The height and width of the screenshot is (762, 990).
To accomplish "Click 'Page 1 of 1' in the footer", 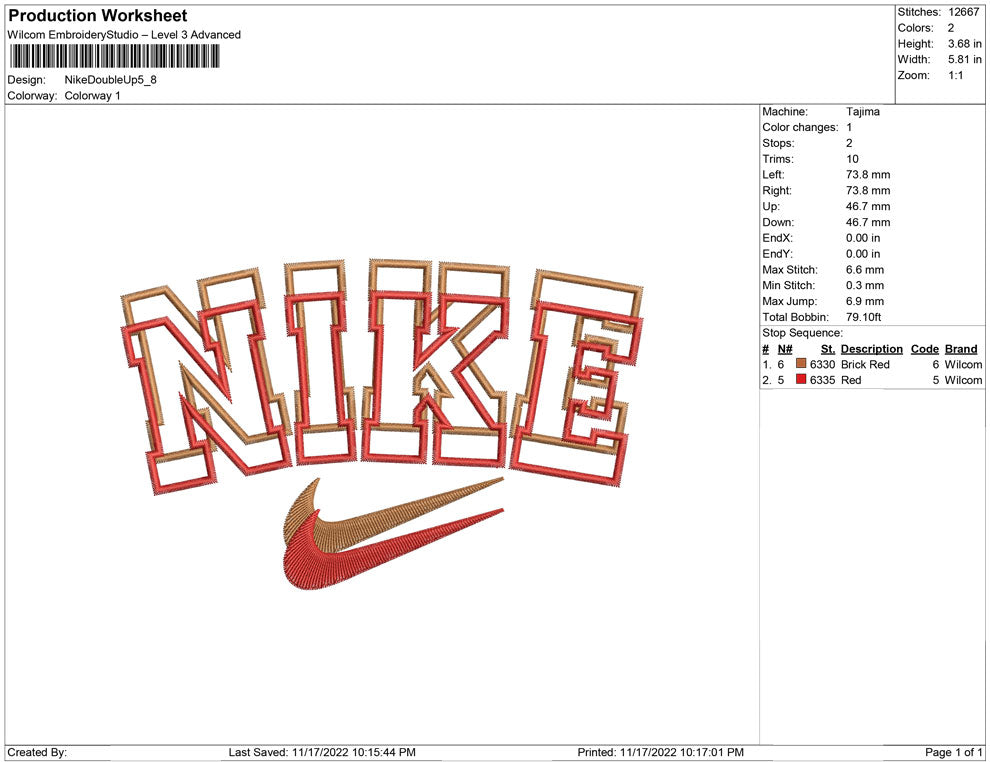I will point(953,753).
